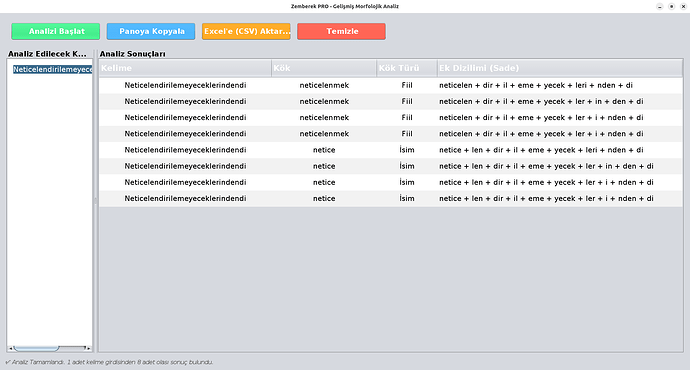Sort by the Kök column header

[324, 68]
